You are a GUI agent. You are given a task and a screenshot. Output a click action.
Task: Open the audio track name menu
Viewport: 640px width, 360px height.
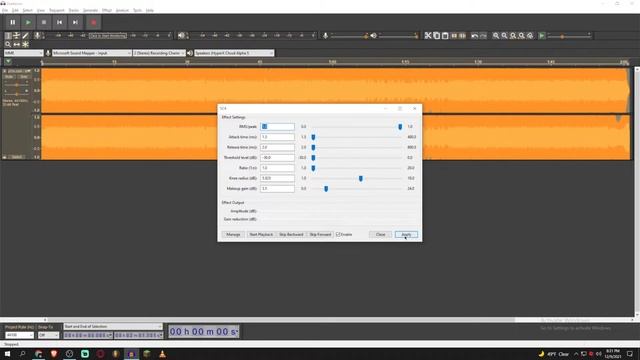(19, 71)
